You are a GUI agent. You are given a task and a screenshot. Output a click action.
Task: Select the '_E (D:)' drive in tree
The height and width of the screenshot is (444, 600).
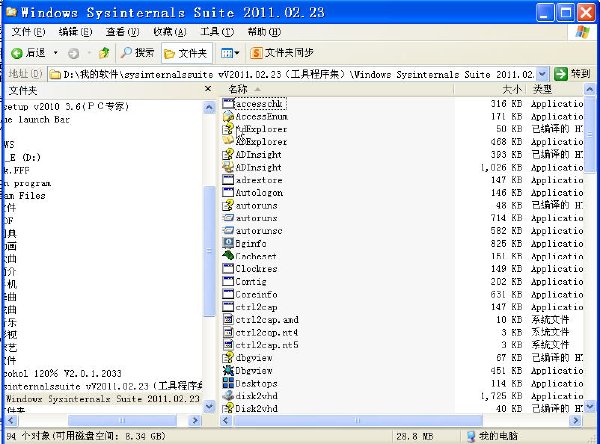pos(23,157)
